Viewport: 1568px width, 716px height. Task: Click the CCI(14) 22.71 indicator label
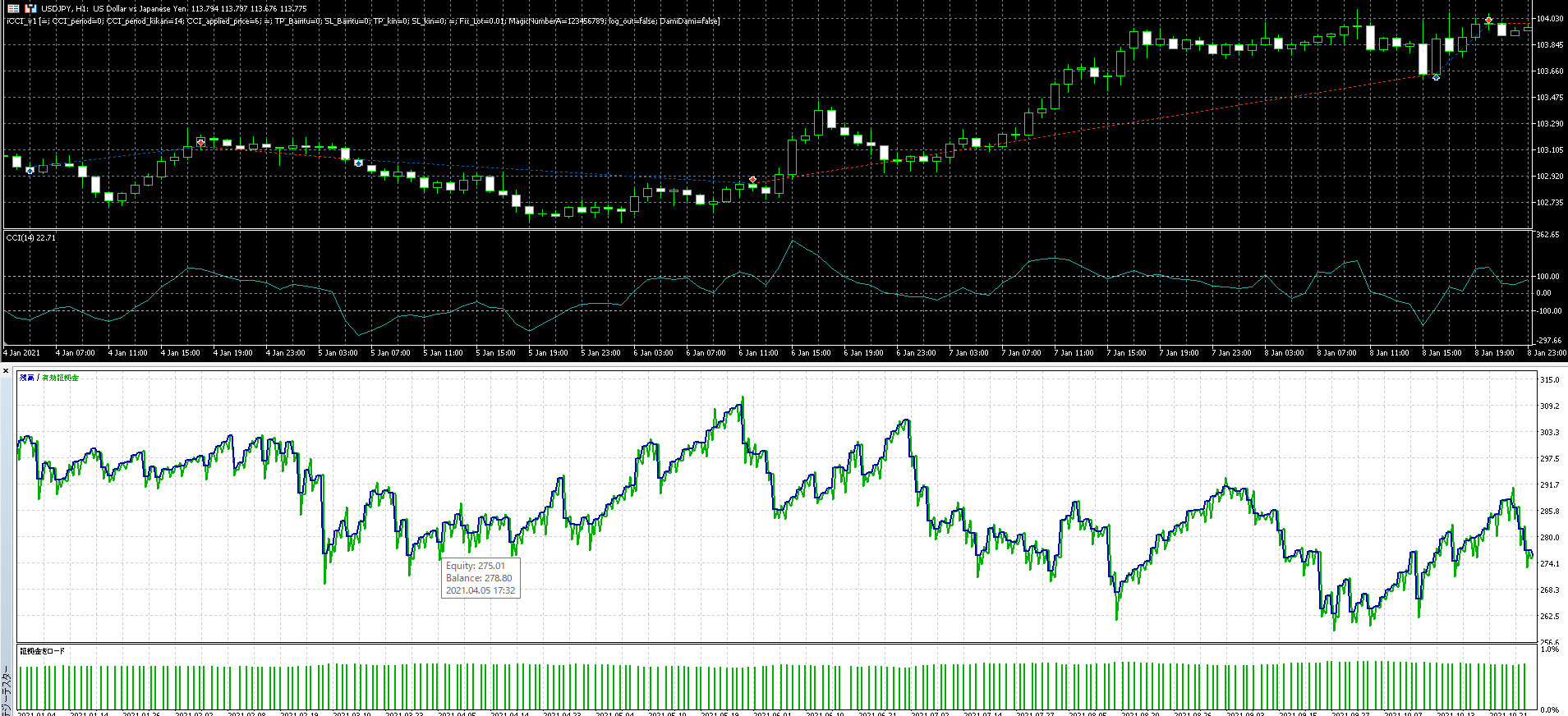tap(31, 237)
